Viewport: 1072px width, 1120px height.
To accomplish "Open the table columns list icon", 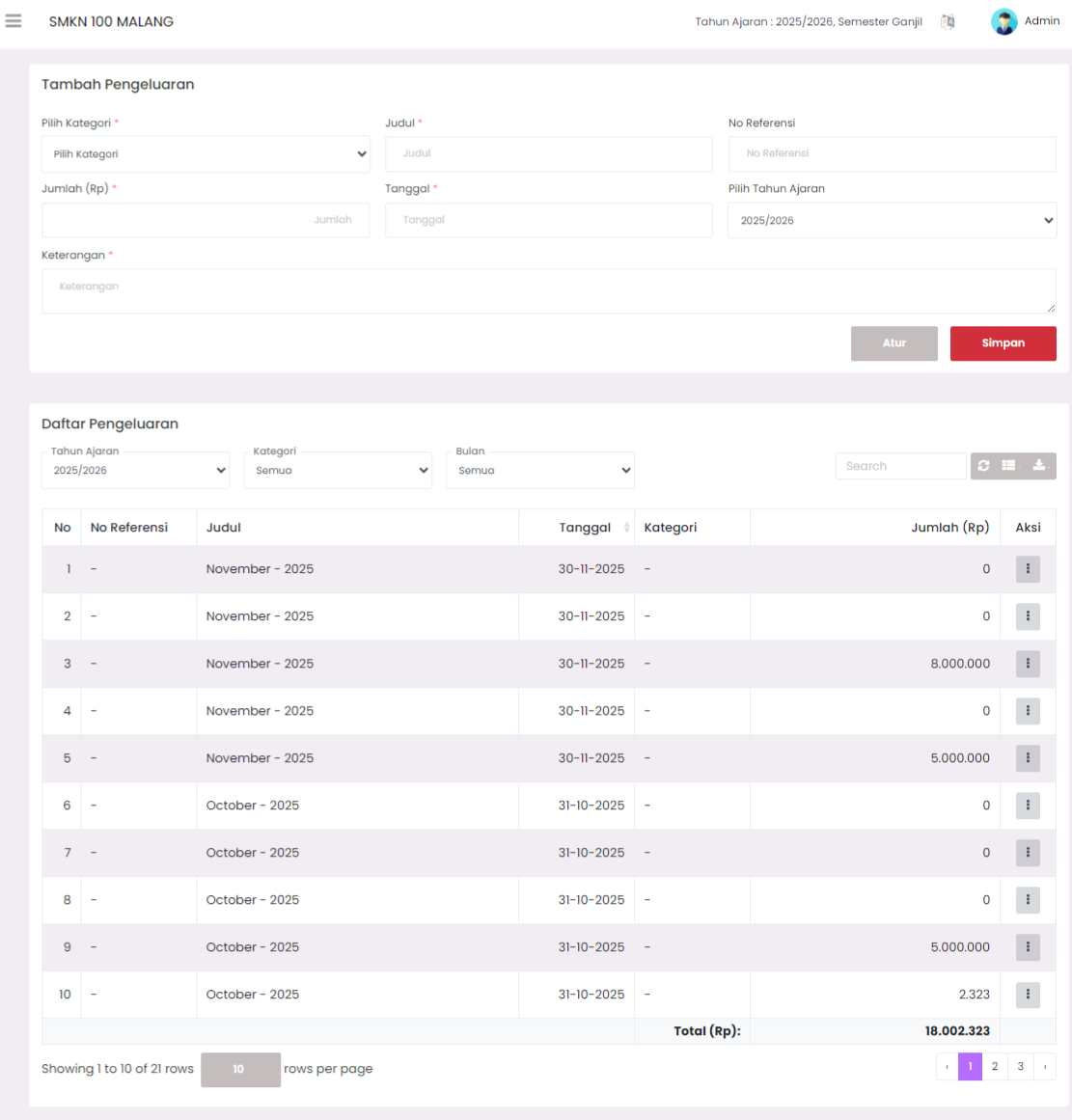I will (x=1010, y=466).
